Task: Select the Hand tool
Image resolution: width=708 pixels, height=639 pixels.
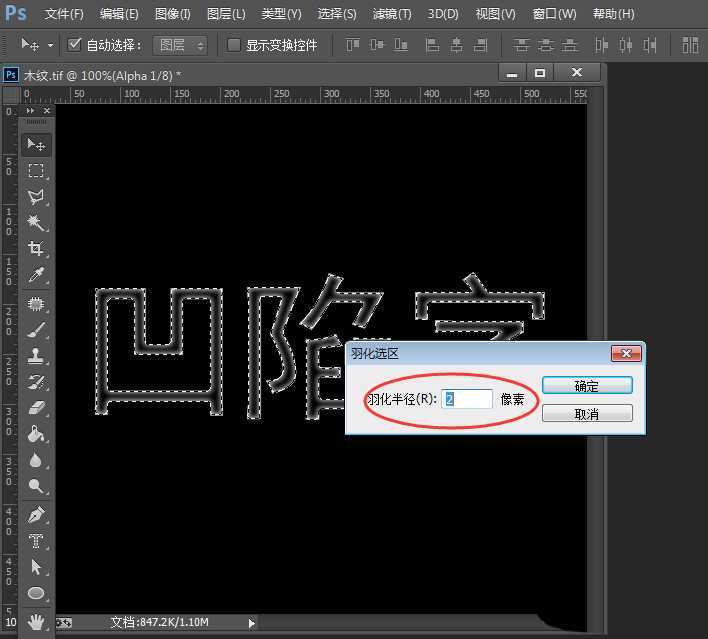Action: pyautogui.click(x=36, y=621)
